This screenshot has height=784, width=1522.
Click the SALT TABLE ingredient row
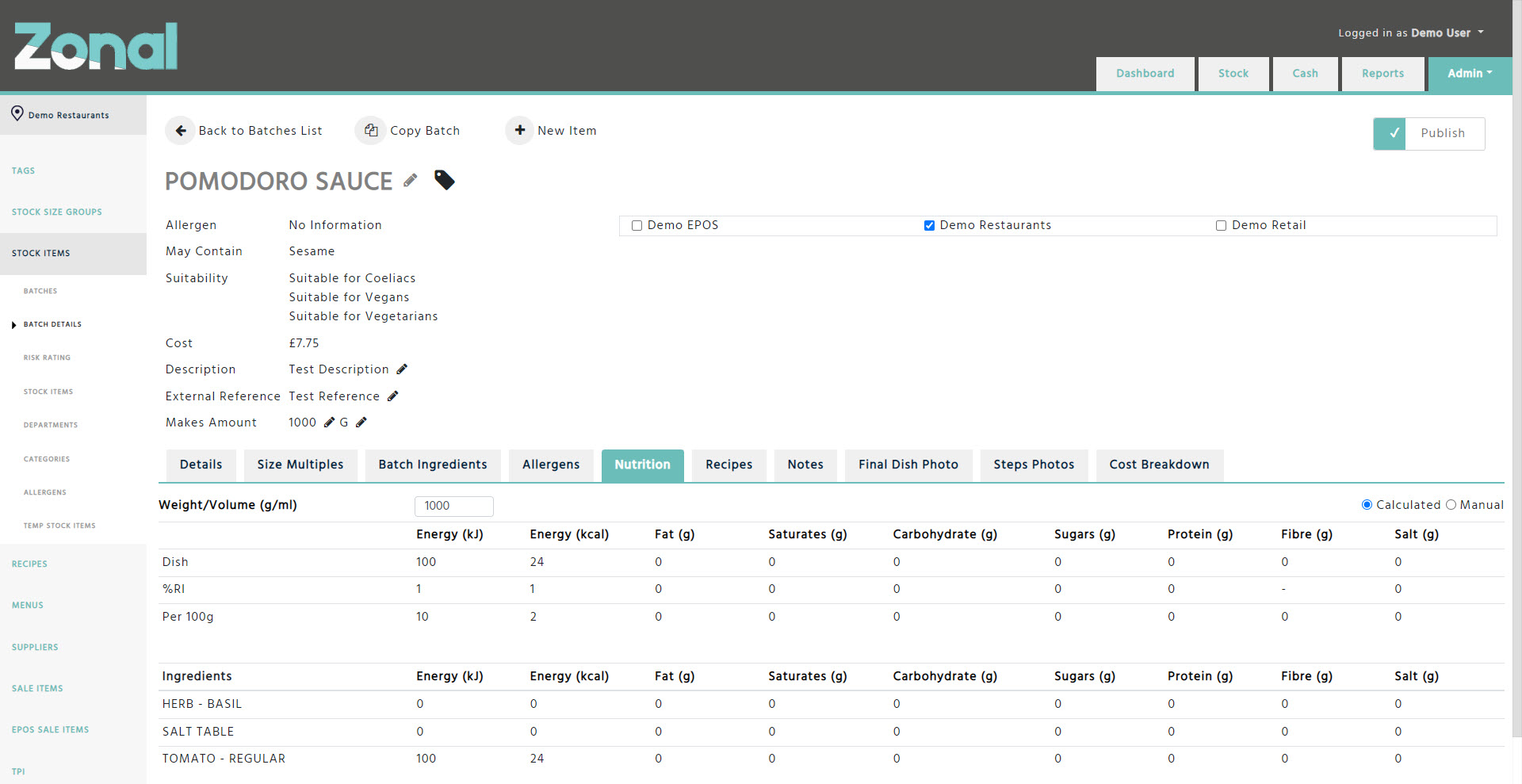tap(832, 732)
